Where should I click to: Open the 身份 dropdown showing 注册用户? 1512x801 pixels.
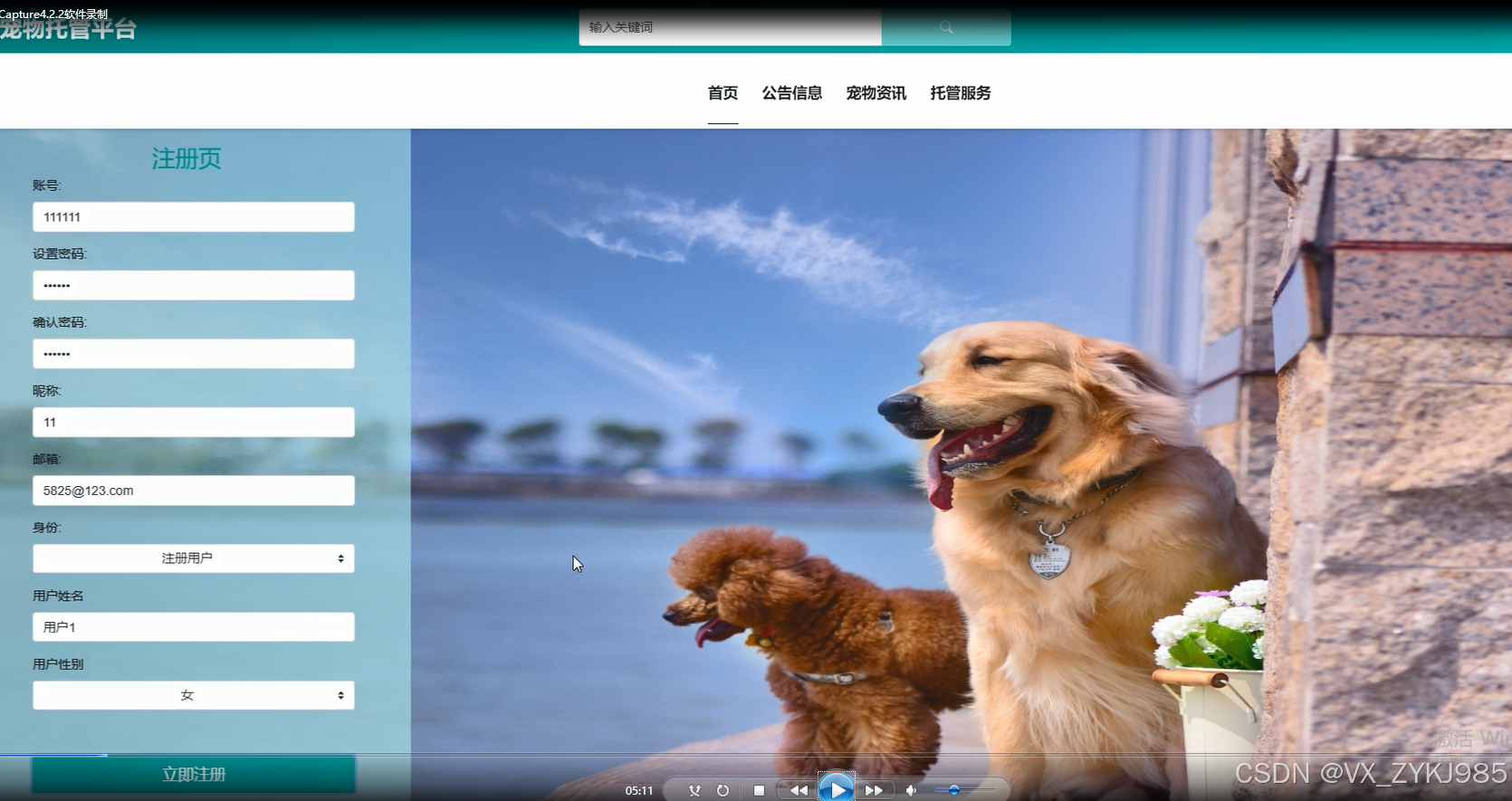click(x=194, y=558)
